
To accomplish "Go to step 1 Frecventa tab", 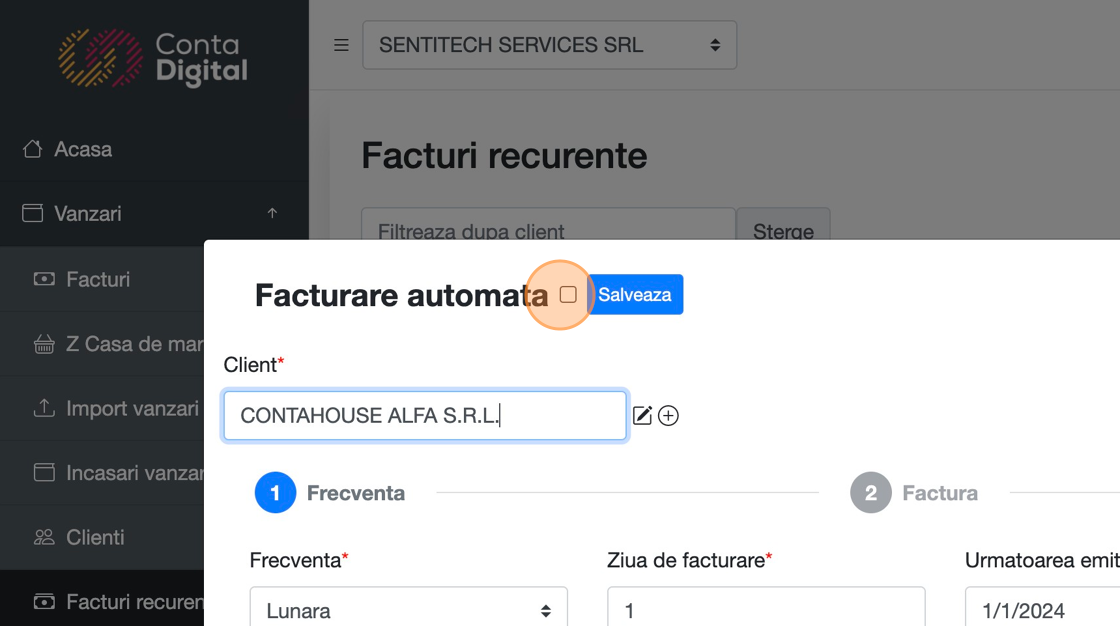I will click(x=275, y=493).
